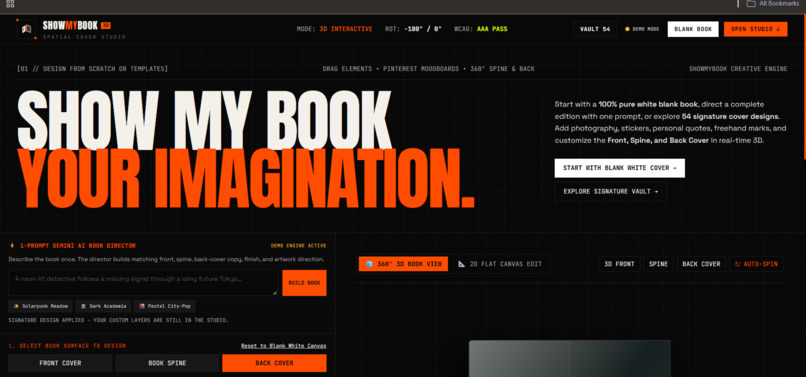Image resolution: width=806 pixels, height=377 pixels.
Task: Click the page's orange vertical scrollbar
Action: tap(804, 87)
